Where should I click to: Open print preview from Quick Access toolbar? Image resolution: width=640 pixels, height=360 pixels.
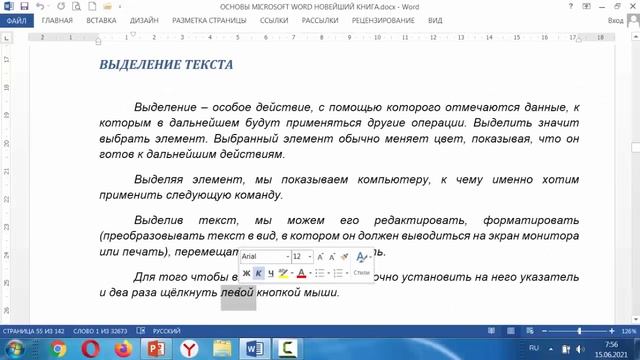(x=76, y=6)
